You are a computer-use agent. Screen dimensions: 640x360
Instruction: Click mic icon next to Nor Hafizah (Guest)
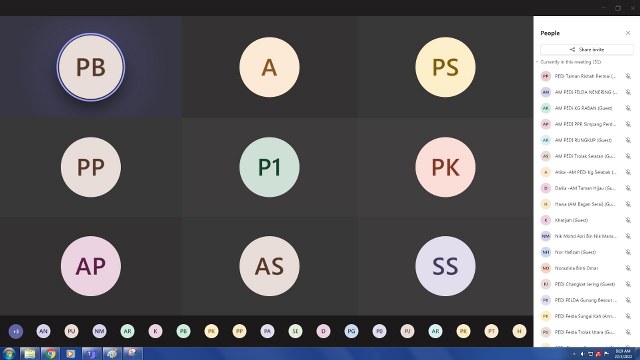coord(628,252)
